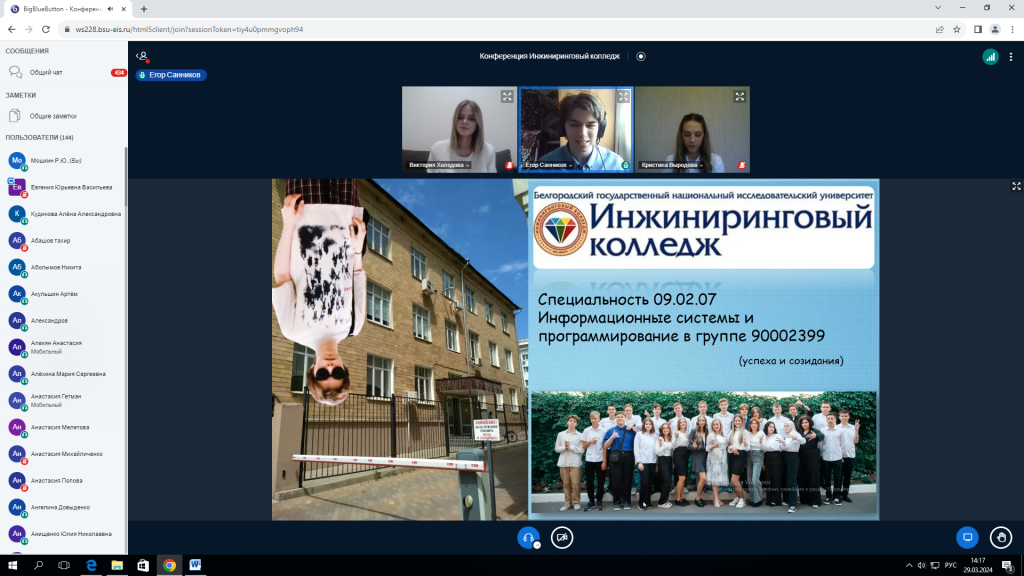
Task: Switch to Word on the taskbar
Action: 195,565
